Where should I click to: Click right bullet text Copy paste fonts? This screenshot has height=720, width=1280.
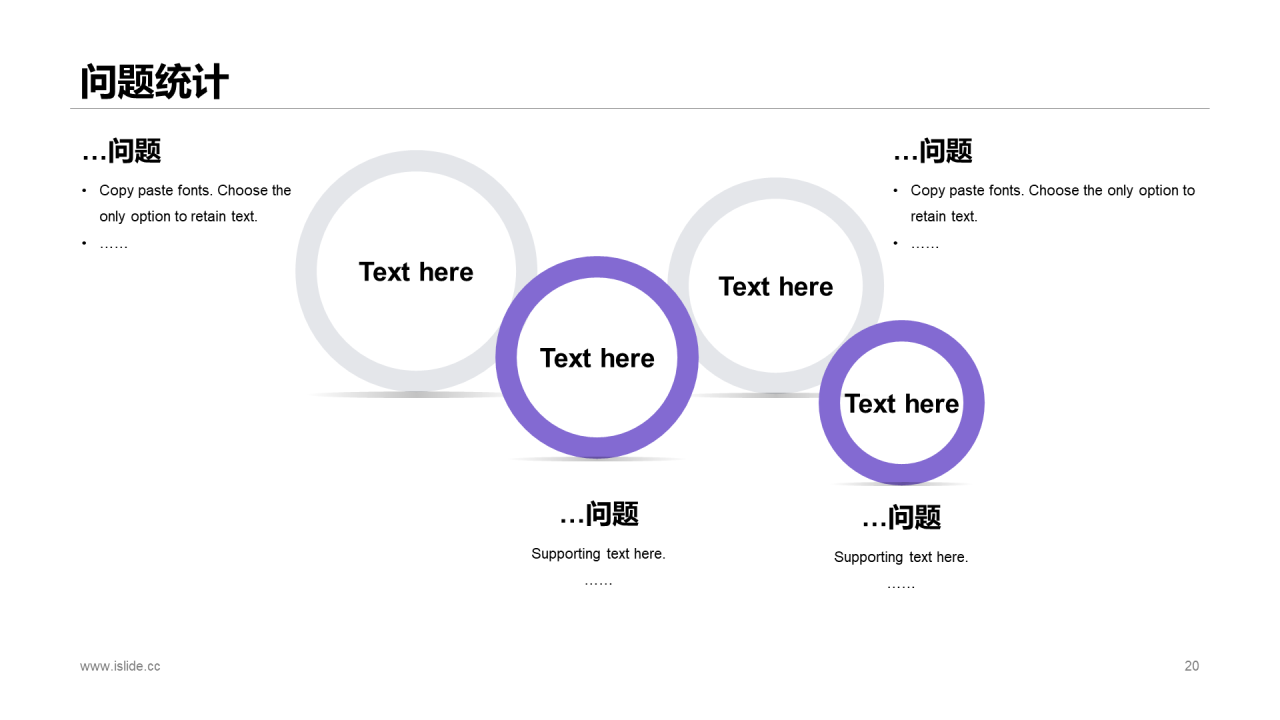pyautogui.click(x=1053, y=203)
